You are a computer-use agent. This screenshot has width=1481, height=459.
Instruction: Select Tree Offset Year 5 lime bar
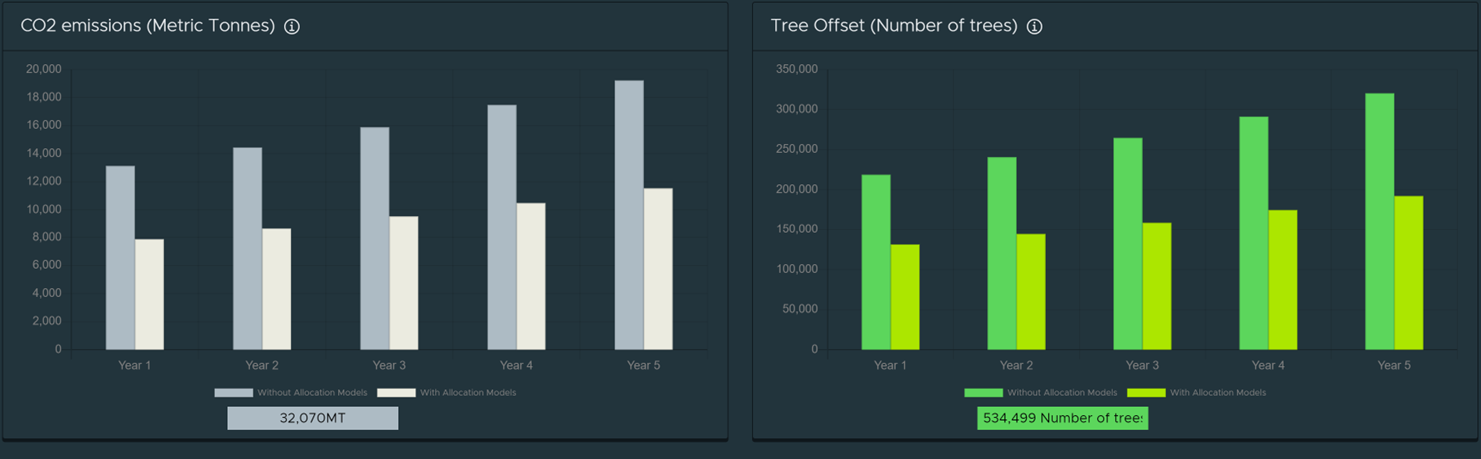1409,273
